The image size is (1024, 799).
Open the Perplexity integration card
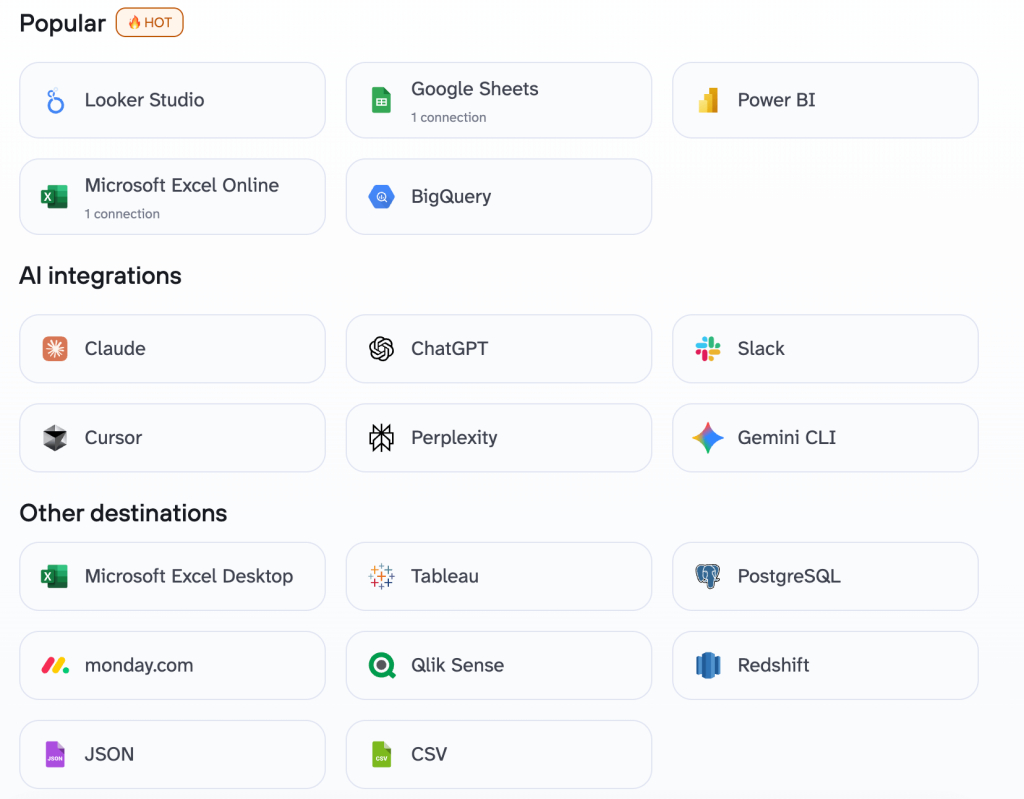[x=498, y=438]
